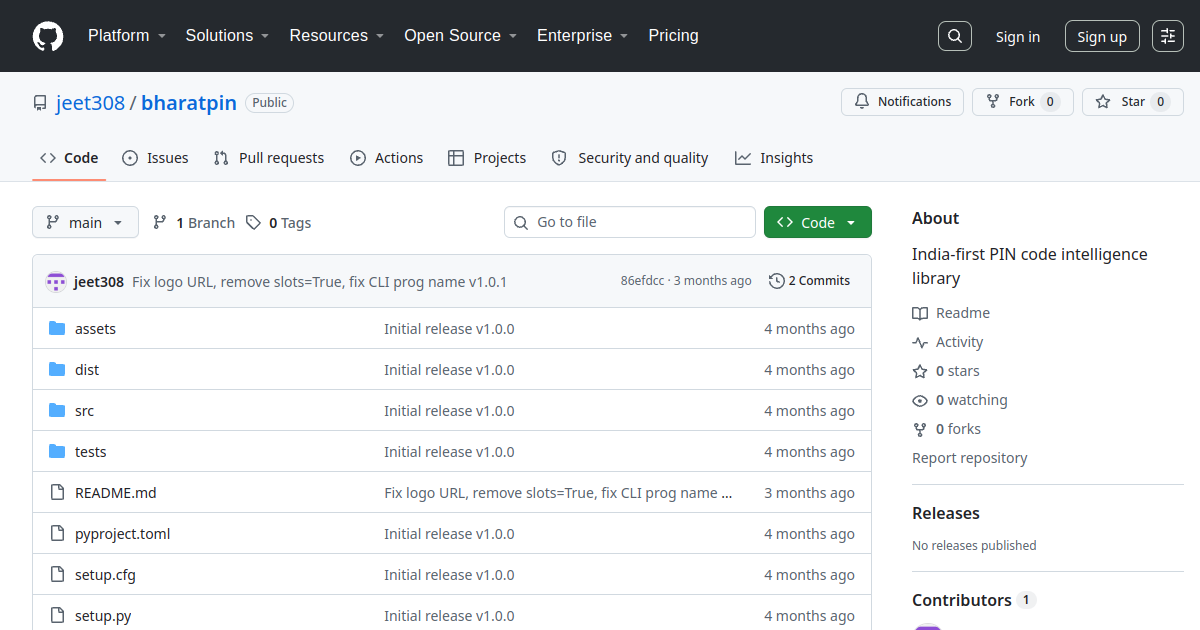Click the Notifications button

(903, 102)
